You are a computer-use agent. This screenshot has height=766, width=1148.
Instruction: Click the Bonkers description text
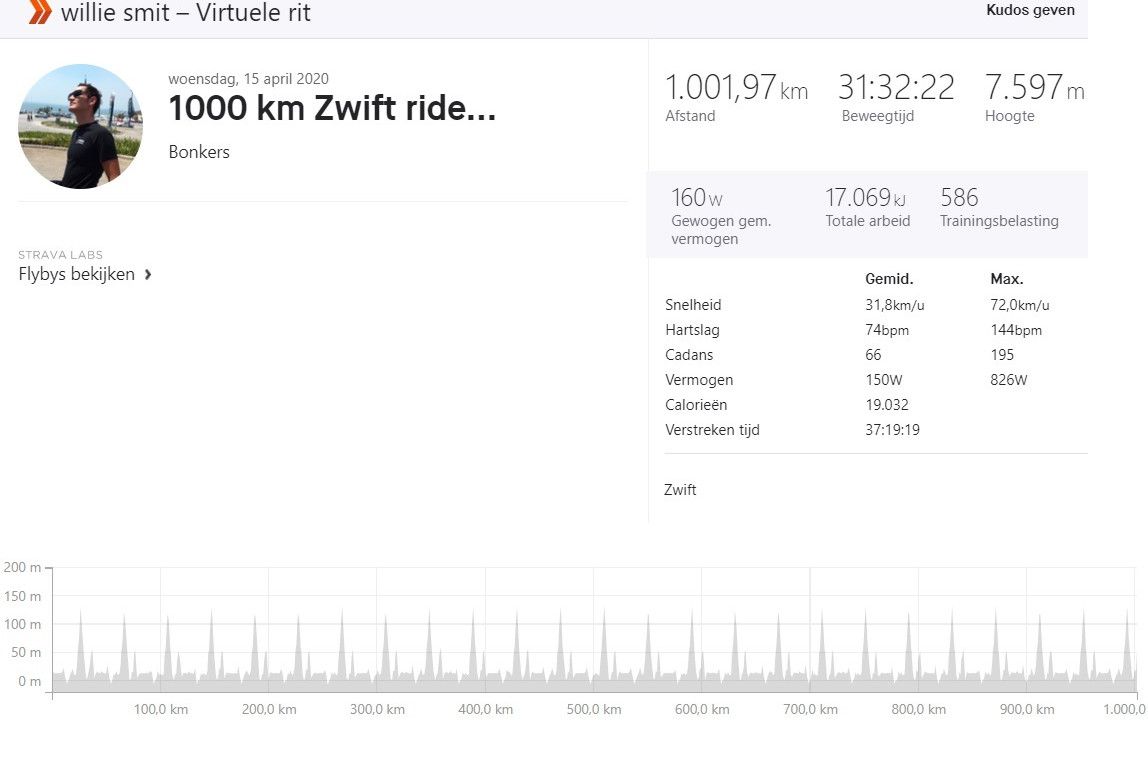pos(199,152)
